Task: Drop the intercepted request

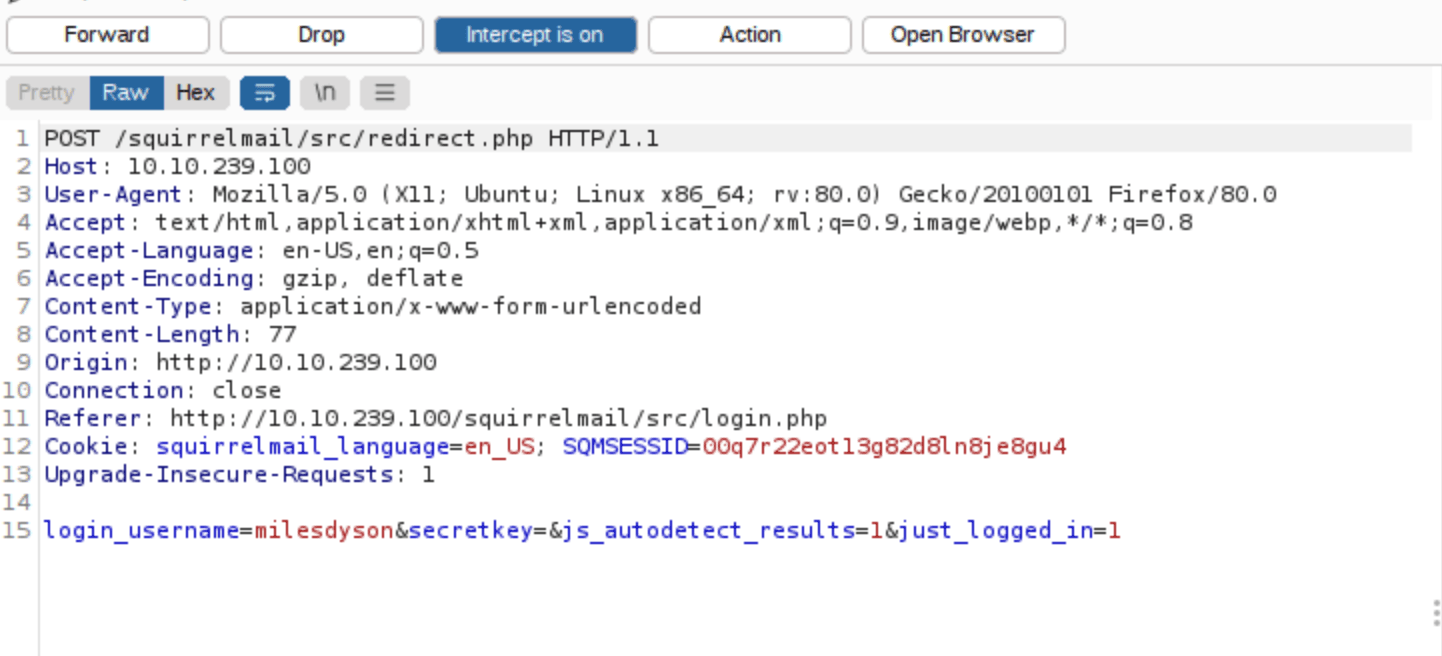Action: [x=320, y=34]
